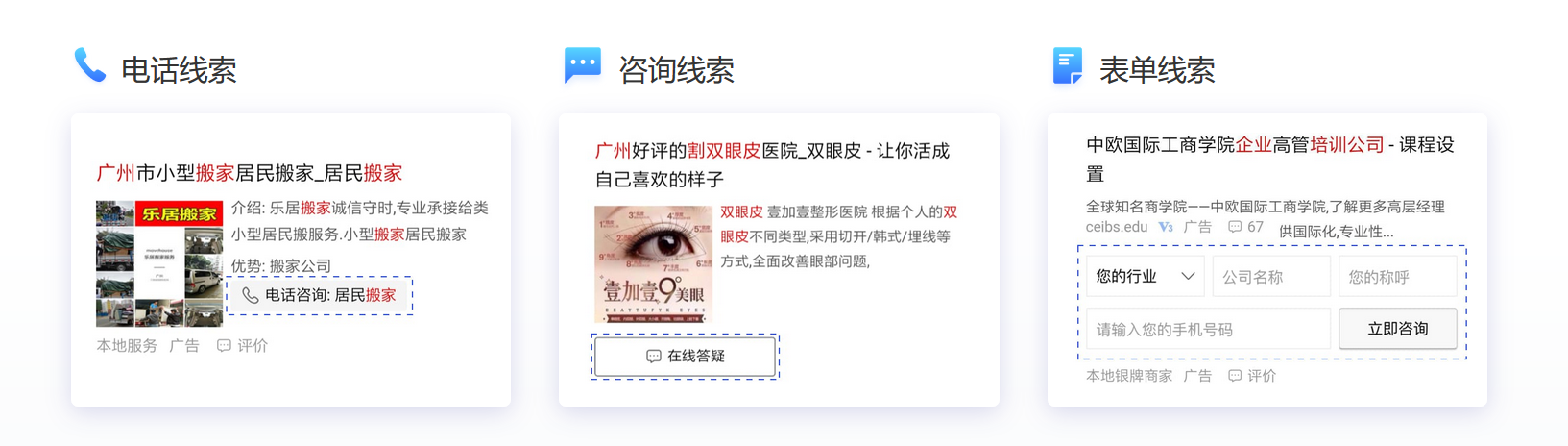Click the form document icon beside 表单线索
The image size is (1568, 446).
pyautogui.click(x=1068, y=65)
